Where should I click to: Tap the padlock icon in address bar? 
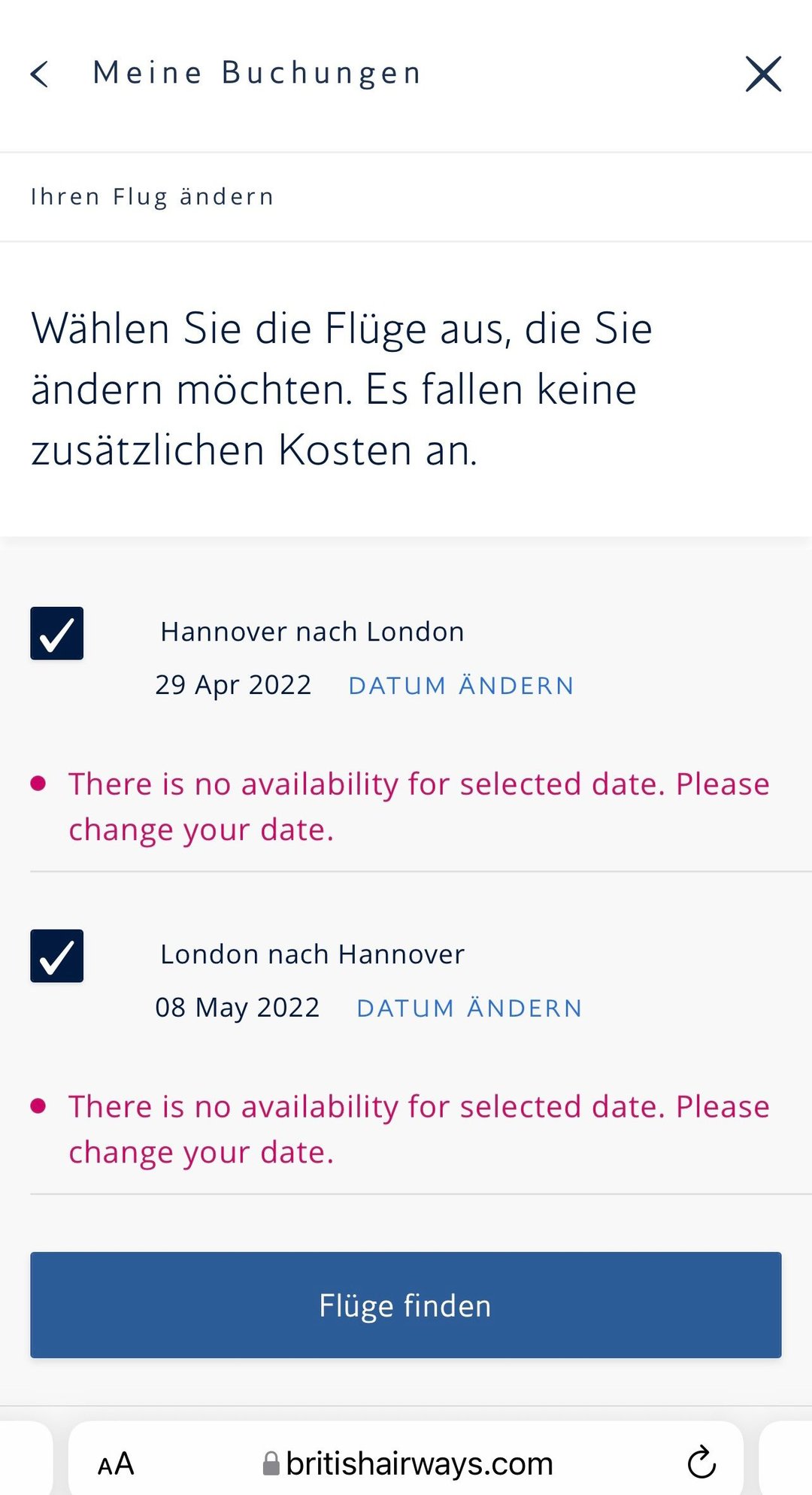(271, 1463)
